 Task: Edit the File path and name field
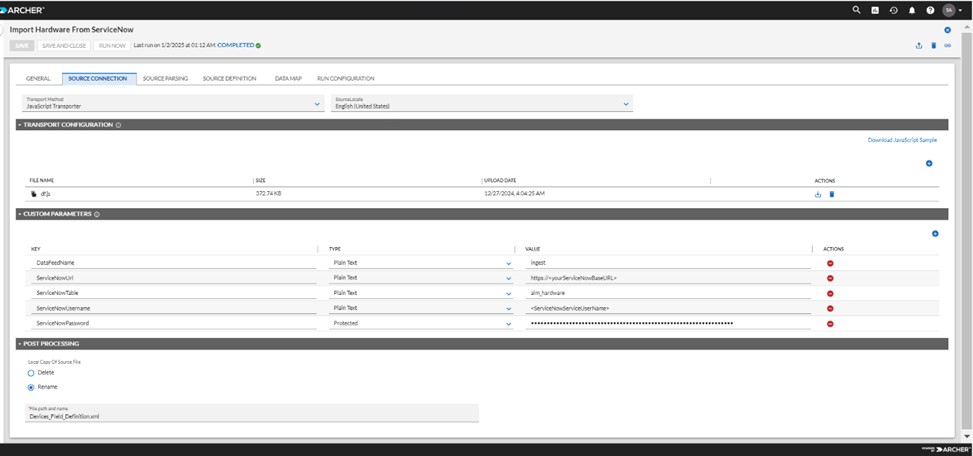(x=252, y=413)
